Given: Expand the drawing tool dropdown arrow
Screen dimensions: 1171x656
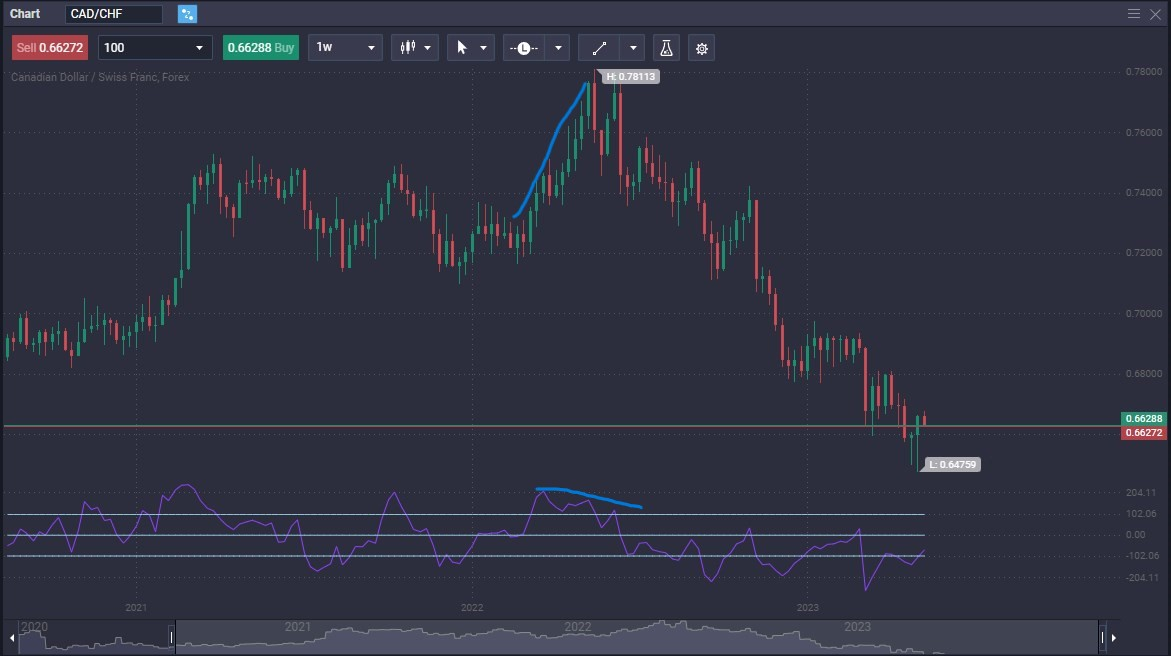Looking at the screenshot, I should tap(632, 47).
